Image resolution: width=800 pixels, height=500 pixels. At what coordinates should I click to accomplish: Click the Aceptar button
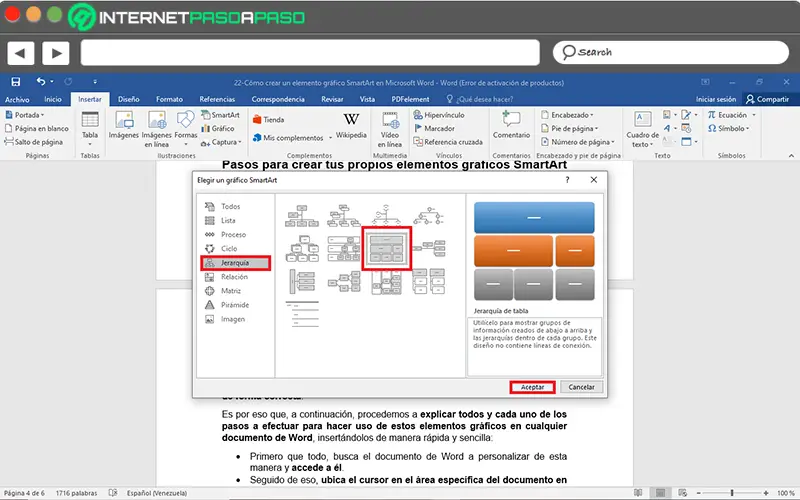532,387
